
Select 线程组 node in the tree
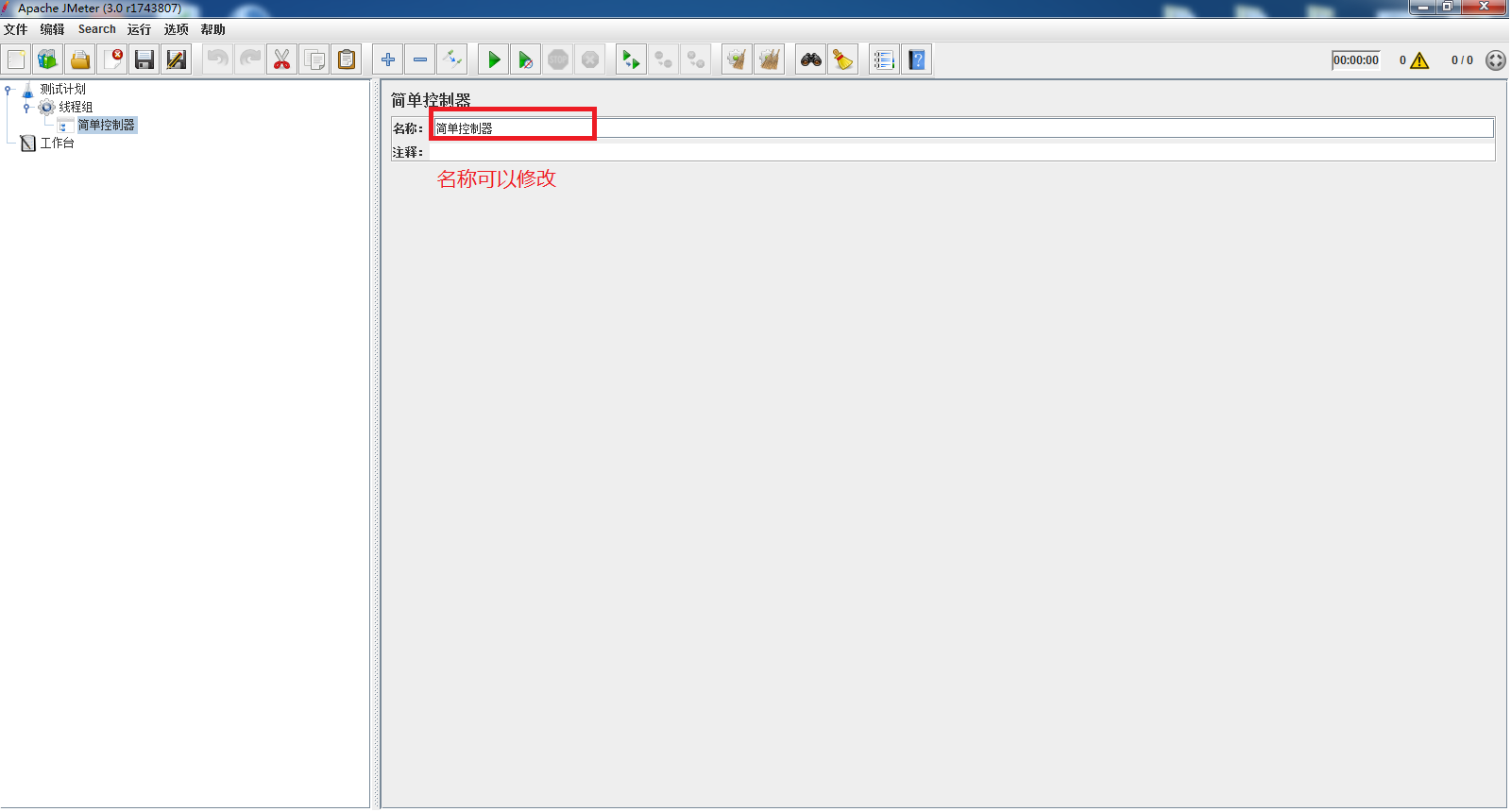(x=76, y=107)
